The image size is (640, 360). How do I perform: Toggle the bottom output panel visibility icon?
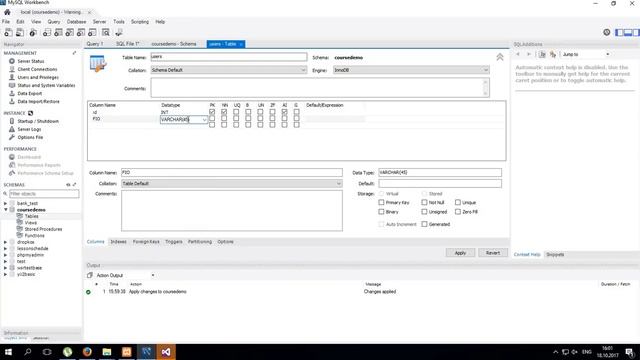tap(628, 32)
